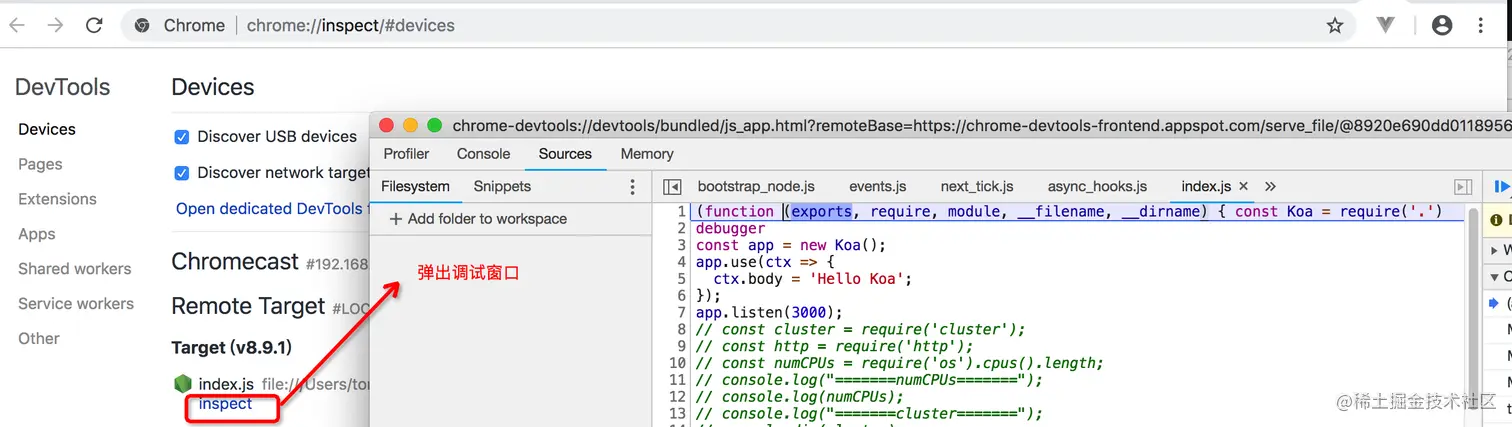Screen dimensions: 1512x427
Task: Toggle Discover USB devices checkbox
Action: 182,137
